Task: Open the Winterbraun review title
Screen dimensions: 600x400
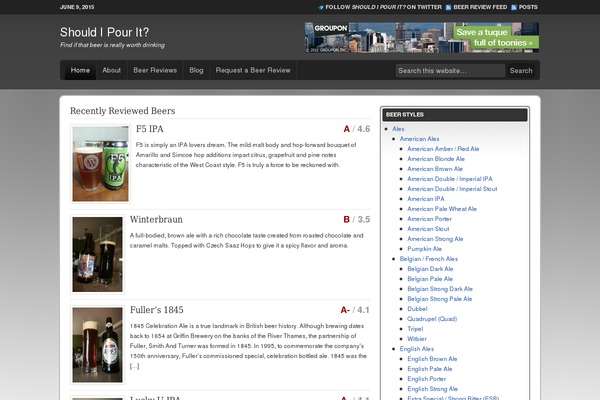Action: tap(156, 219)
